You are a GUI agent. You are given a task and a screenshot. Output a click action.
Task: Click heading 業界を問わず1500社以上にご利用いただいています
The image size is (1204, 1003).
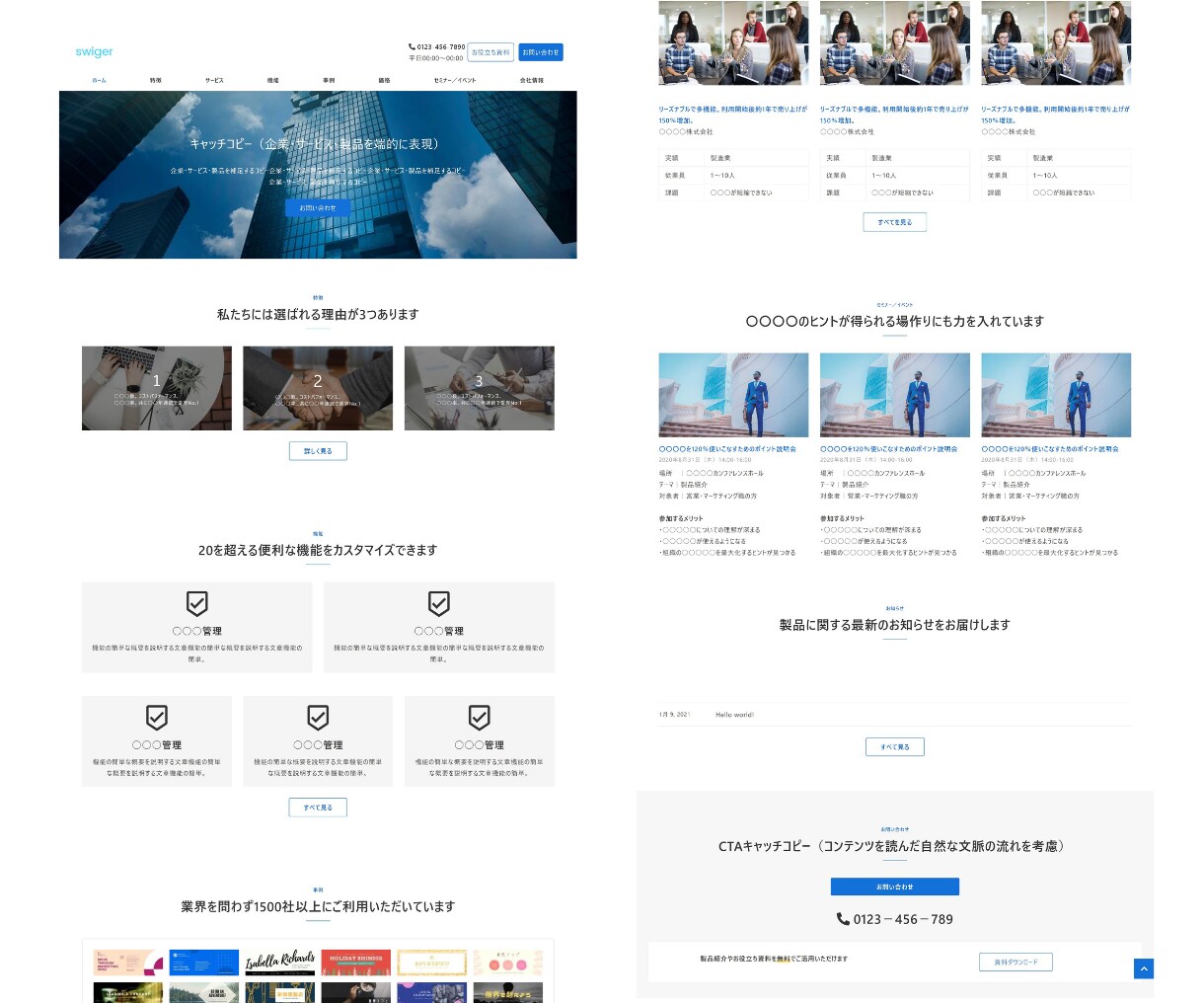point(318,906)
